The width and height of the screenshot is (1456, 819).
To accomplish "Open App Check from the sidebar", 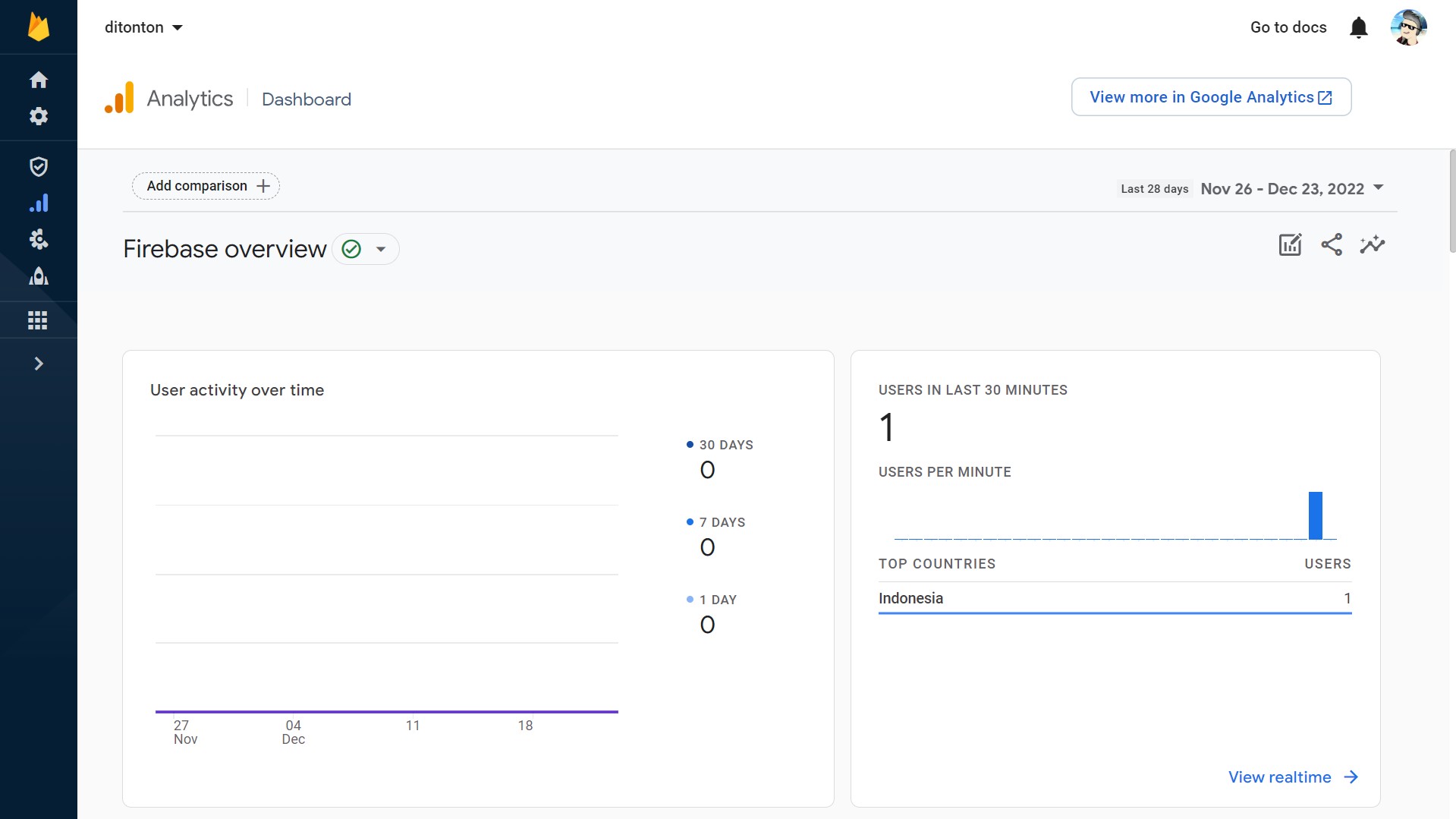I will click(38, 166).
